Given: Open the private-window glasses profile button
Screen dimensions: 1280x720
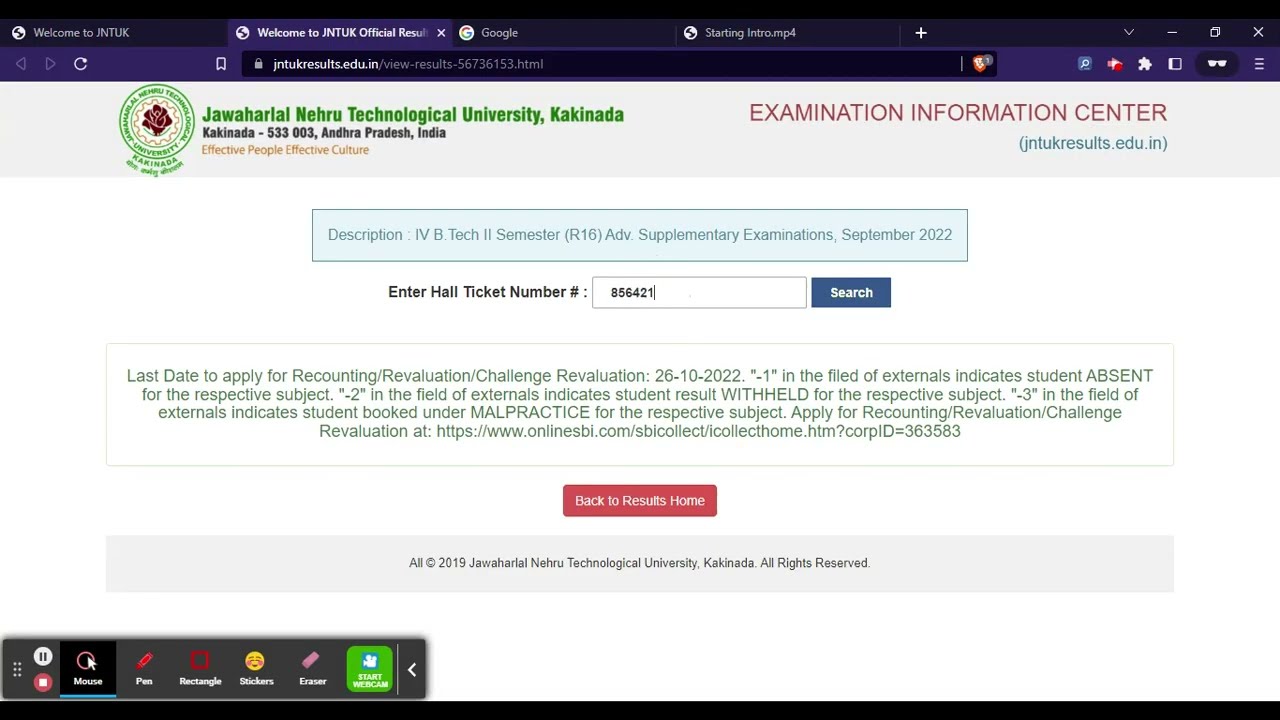Looking at the screenshot, I should 1217,64.
